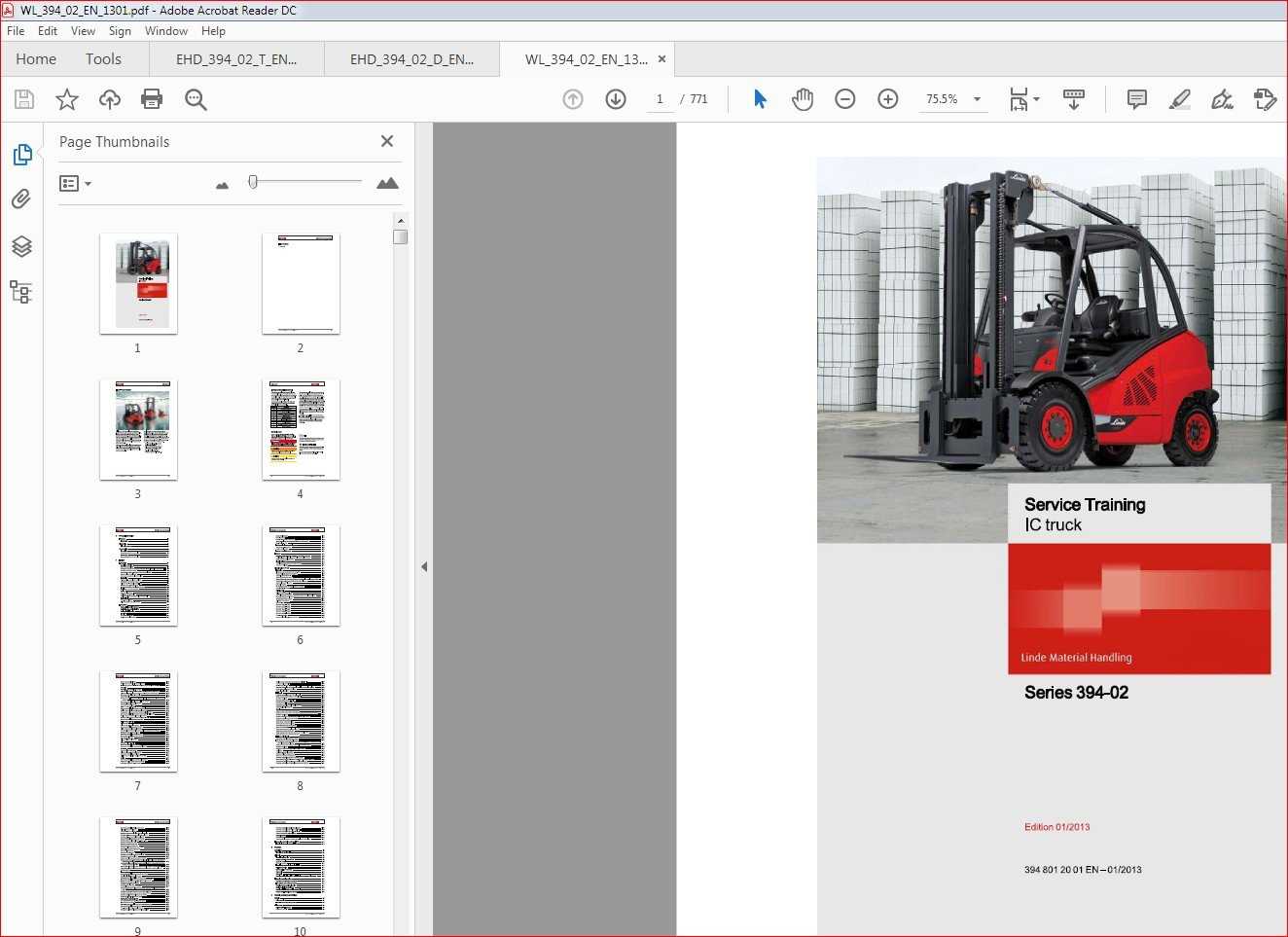Close the Page Thumbnails panel

pyautogui.click(x=387, y=141)
